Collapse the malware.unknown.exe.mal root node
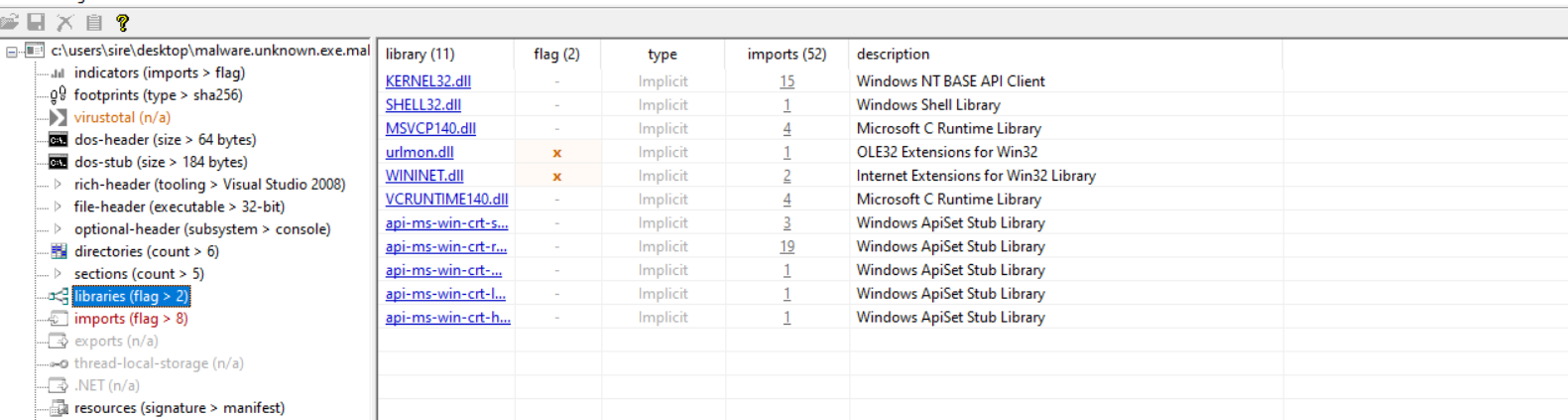This screenshot has width=1568, height=420. [12, 51]
